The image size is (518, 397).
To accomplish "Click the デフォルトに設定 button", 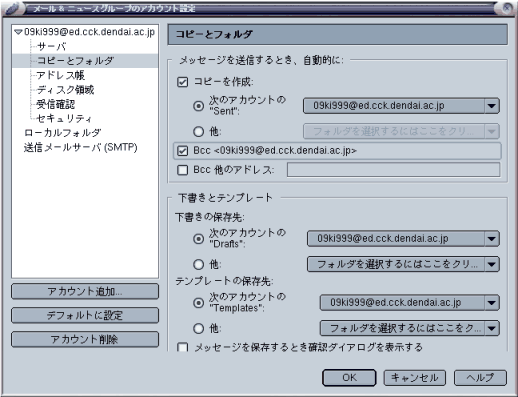I will [x=85, y=315].
